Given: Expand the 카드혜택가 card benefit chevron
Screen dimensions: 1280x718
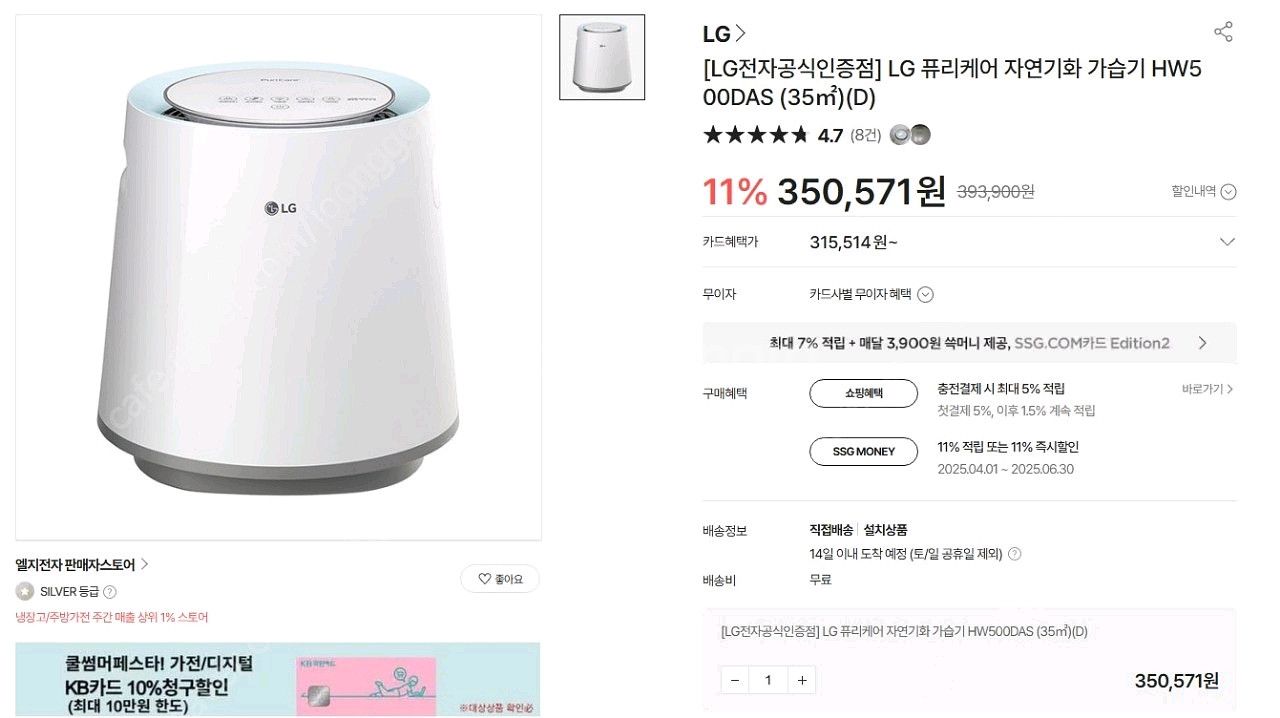Looking at the screenshot, I should pyautogui.click(x=1227, y=241).
